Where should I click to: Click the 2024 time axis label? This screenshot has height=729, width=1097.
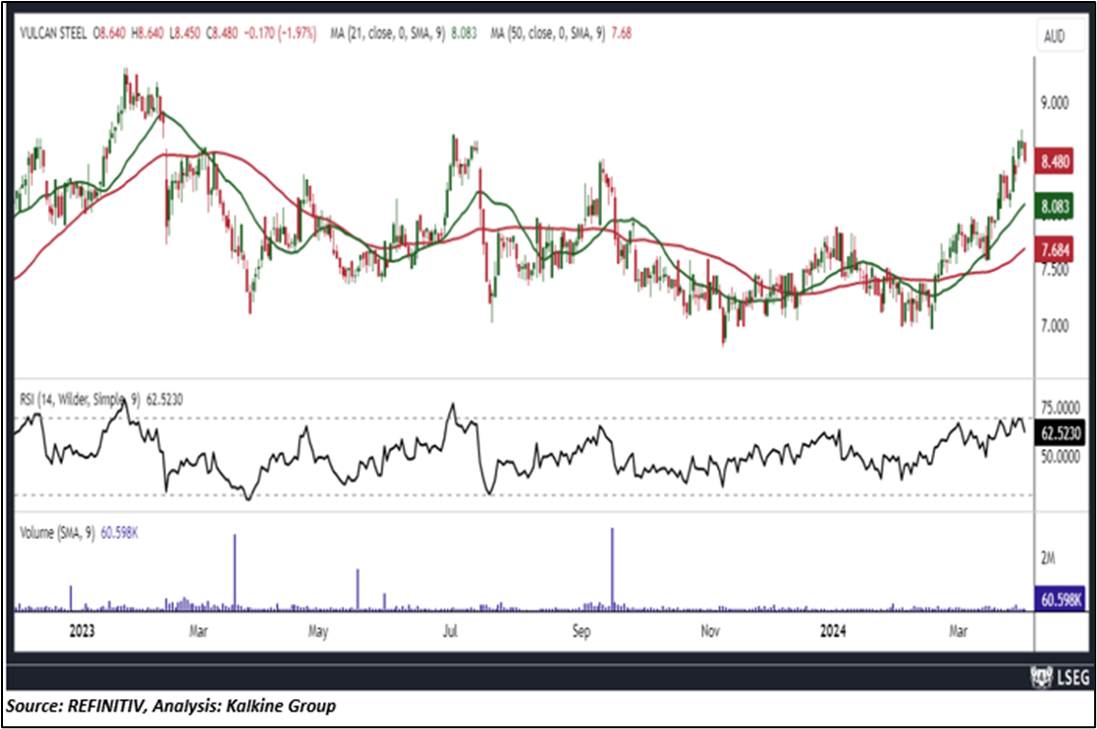(833, 631)
